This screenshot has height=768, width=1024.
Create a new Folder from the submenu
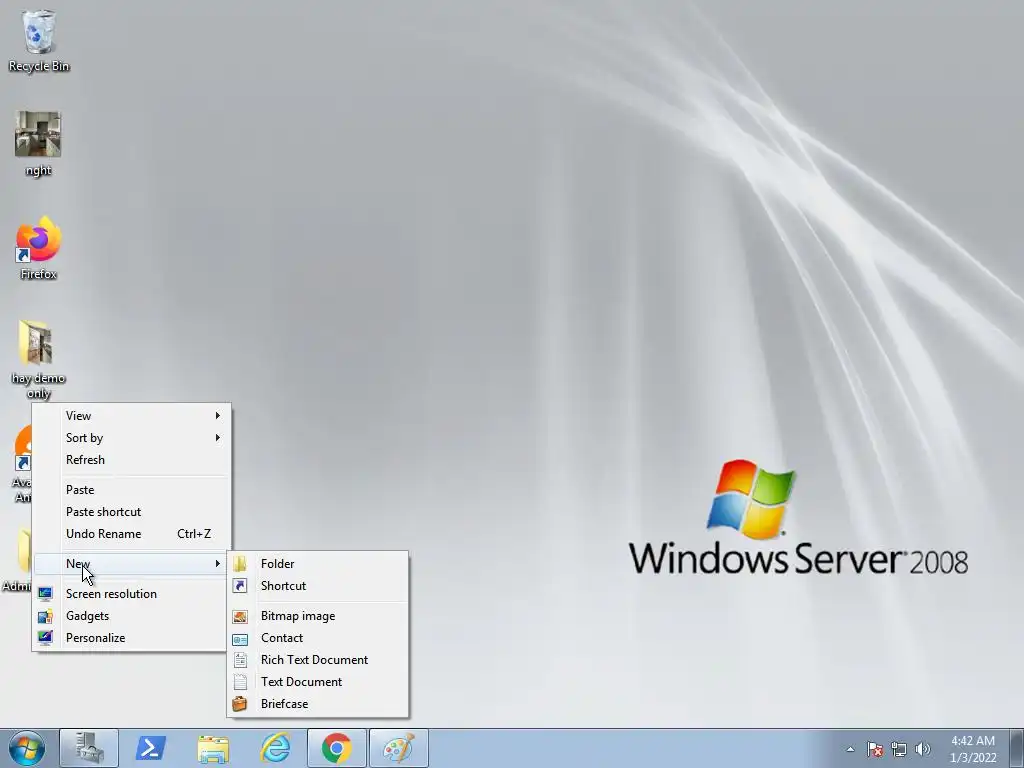[318, 564]
